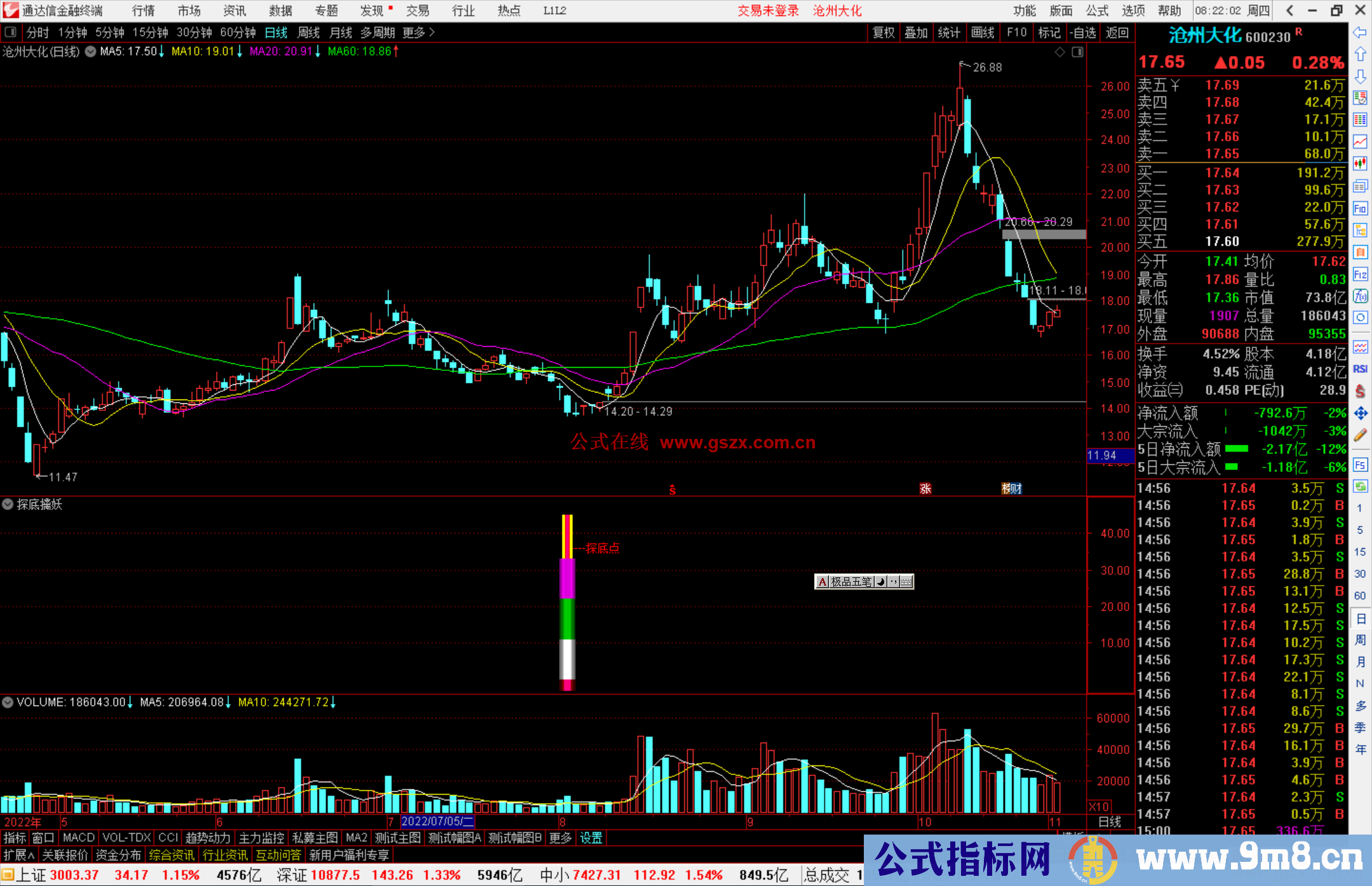Toggle the 沧州大化(日线) main chart circle button
Screen dimensions: 1372x886
tap(90, 51)
